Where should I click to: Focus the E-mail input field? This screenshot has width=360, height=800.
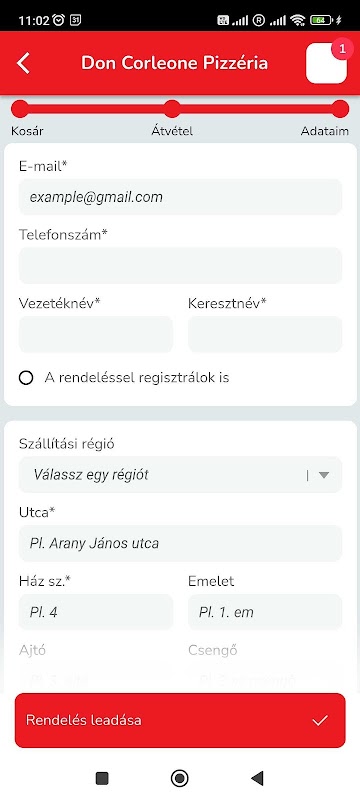pyautogui.click(x=181, y=197)
